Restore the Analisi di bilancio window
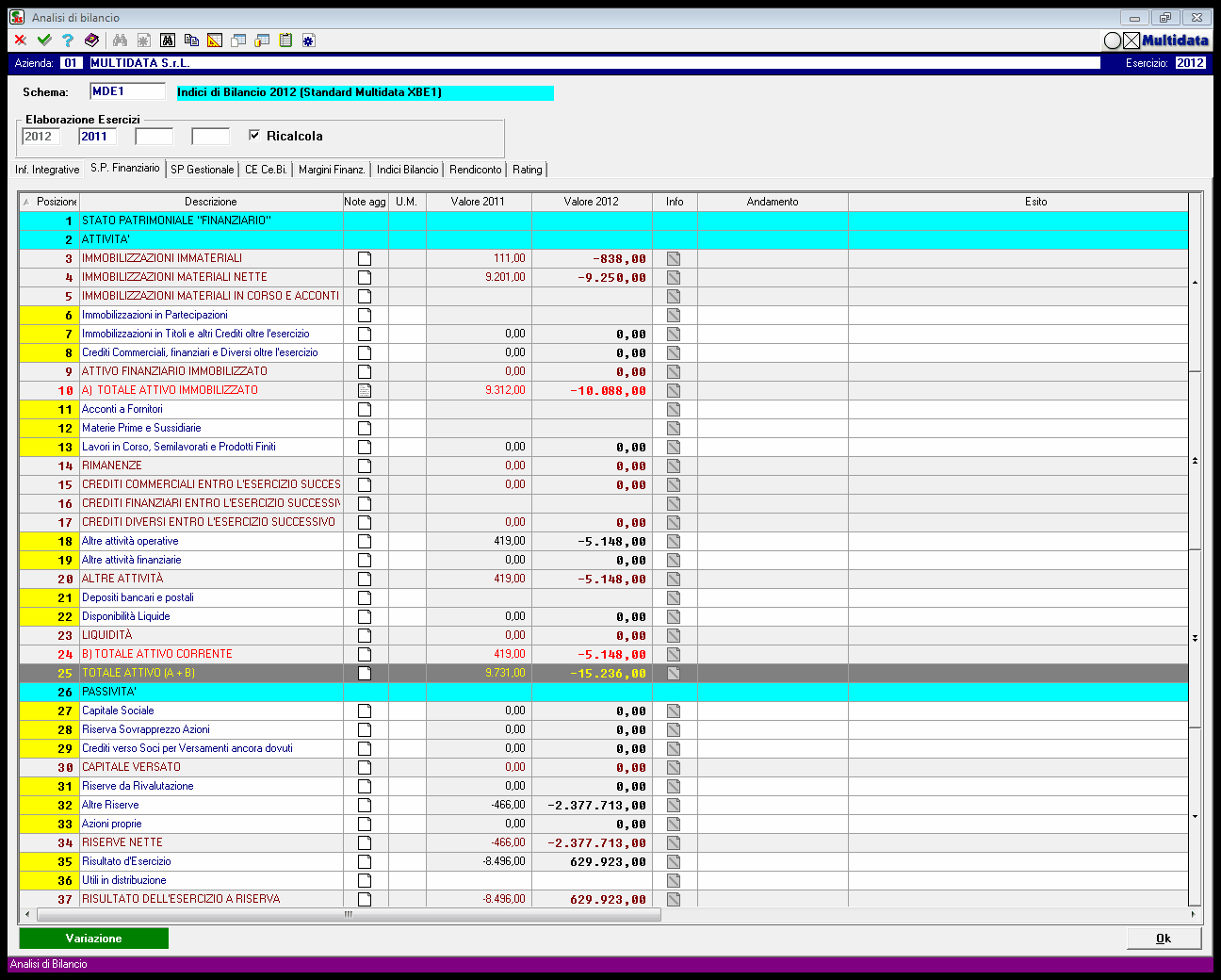This screenshot has width=1221, height=980. point(1165,18)
